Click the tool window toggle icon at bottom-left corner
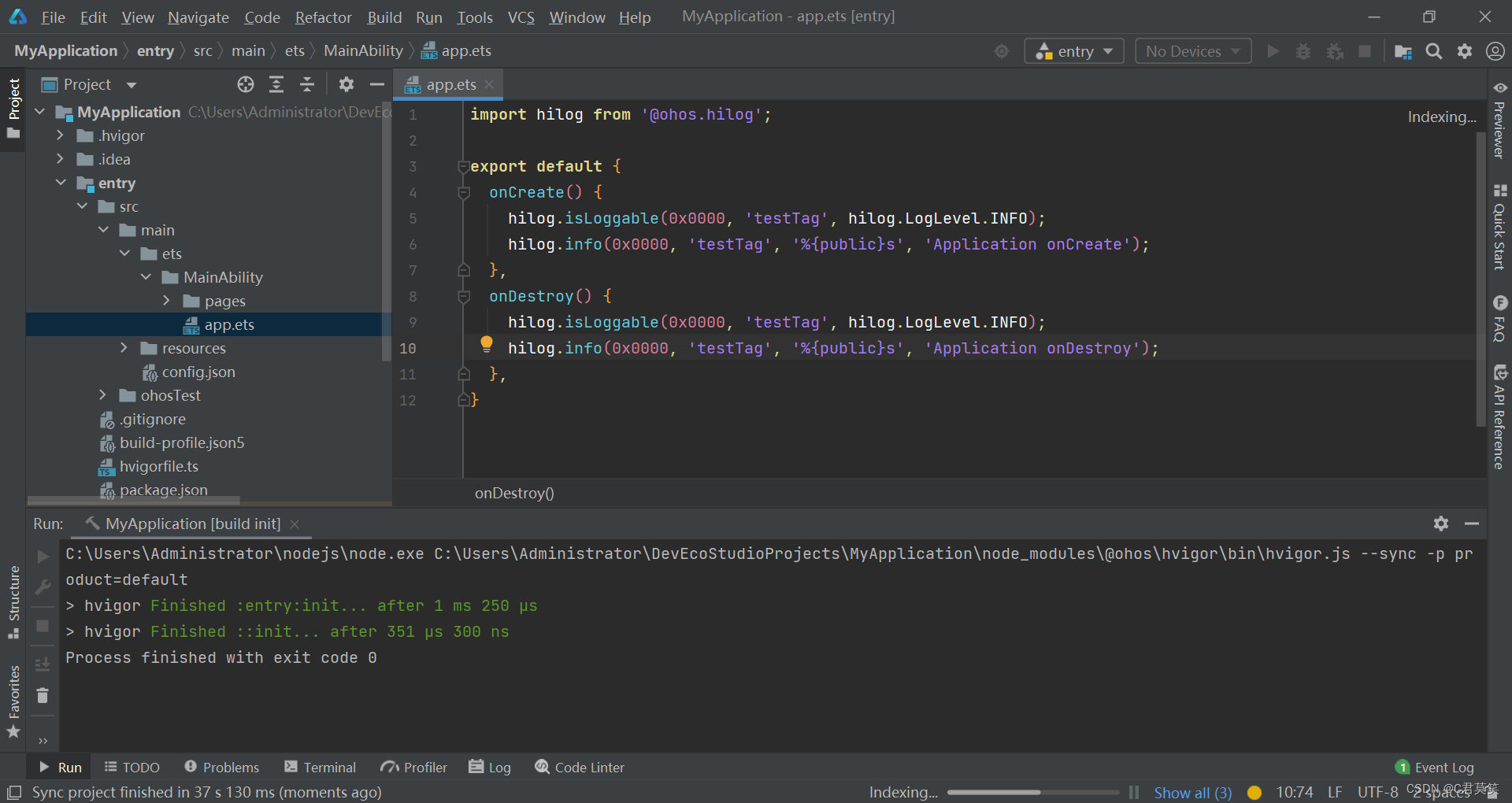This screenshot has width=1512, height=803. (14, 792)
